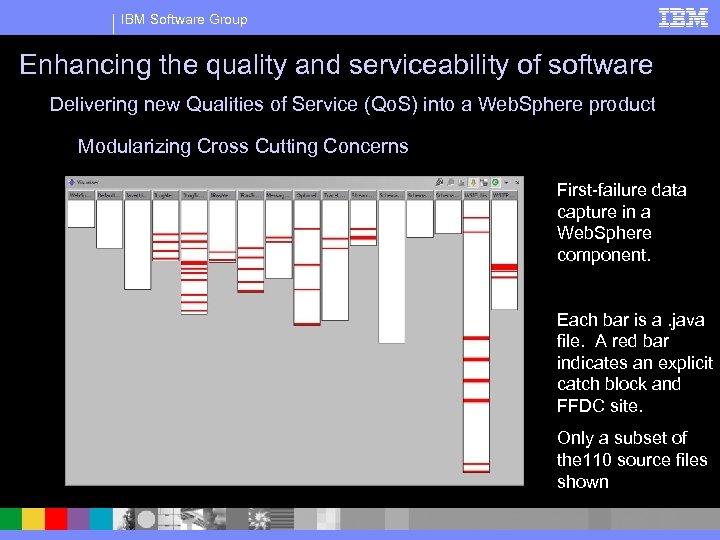Click the 'Default...' column header
Screen dimensions: 720x540
(x=109, y=196)
